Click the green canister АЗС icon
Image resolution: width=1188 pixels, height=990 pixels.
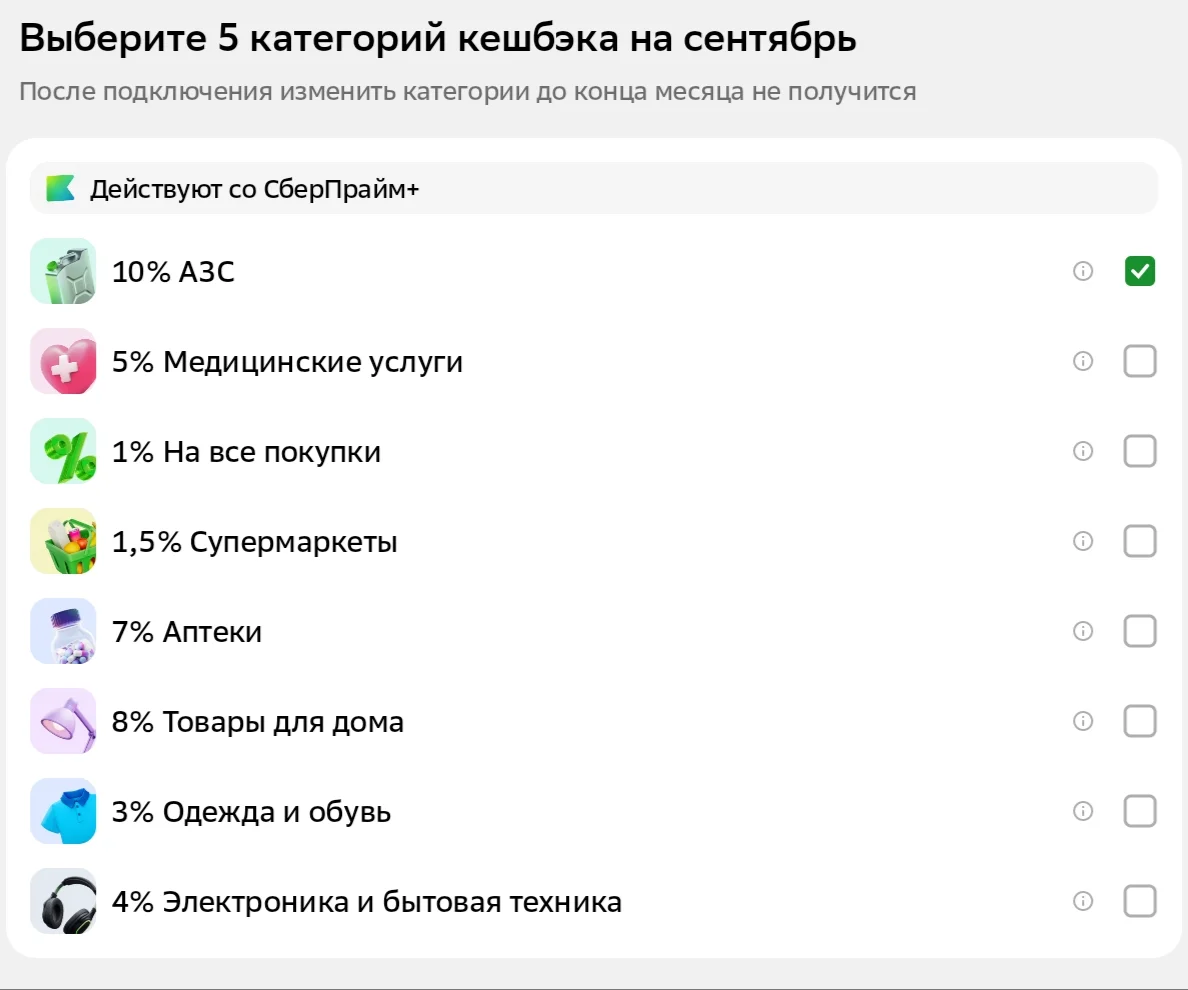64,271
